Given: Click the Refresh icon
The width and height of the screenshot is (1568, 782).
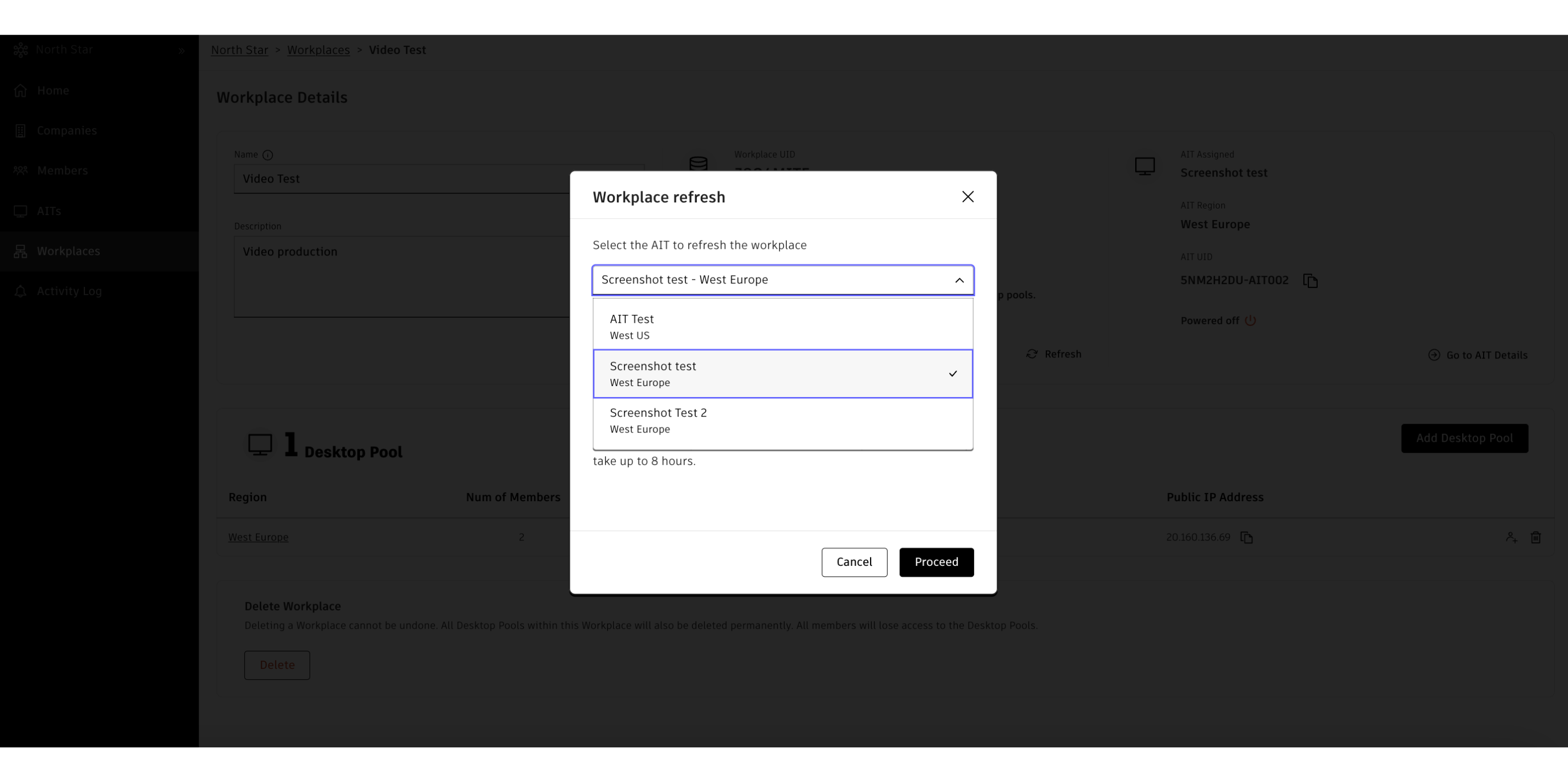Looking at the screenshot, I should (1032, 355).
